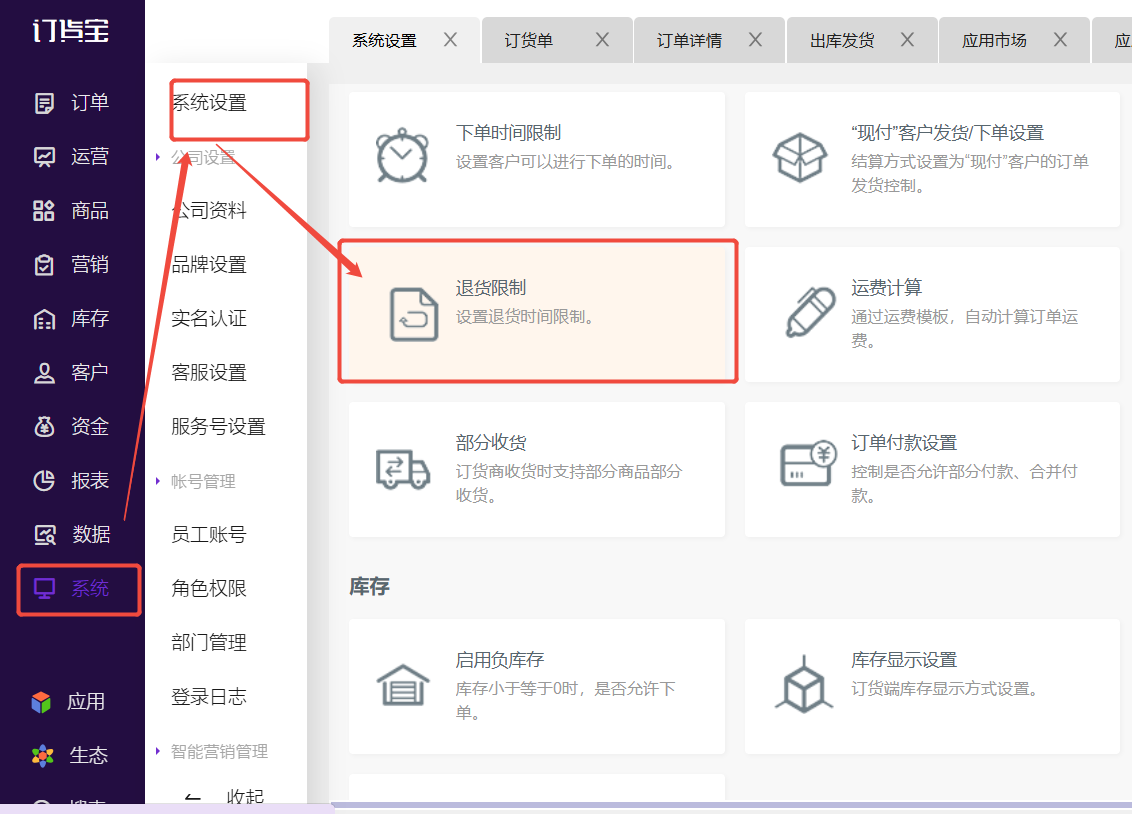Collapse the 帐号管理 group arrow
1132x814 pixels.
point(157,481)
